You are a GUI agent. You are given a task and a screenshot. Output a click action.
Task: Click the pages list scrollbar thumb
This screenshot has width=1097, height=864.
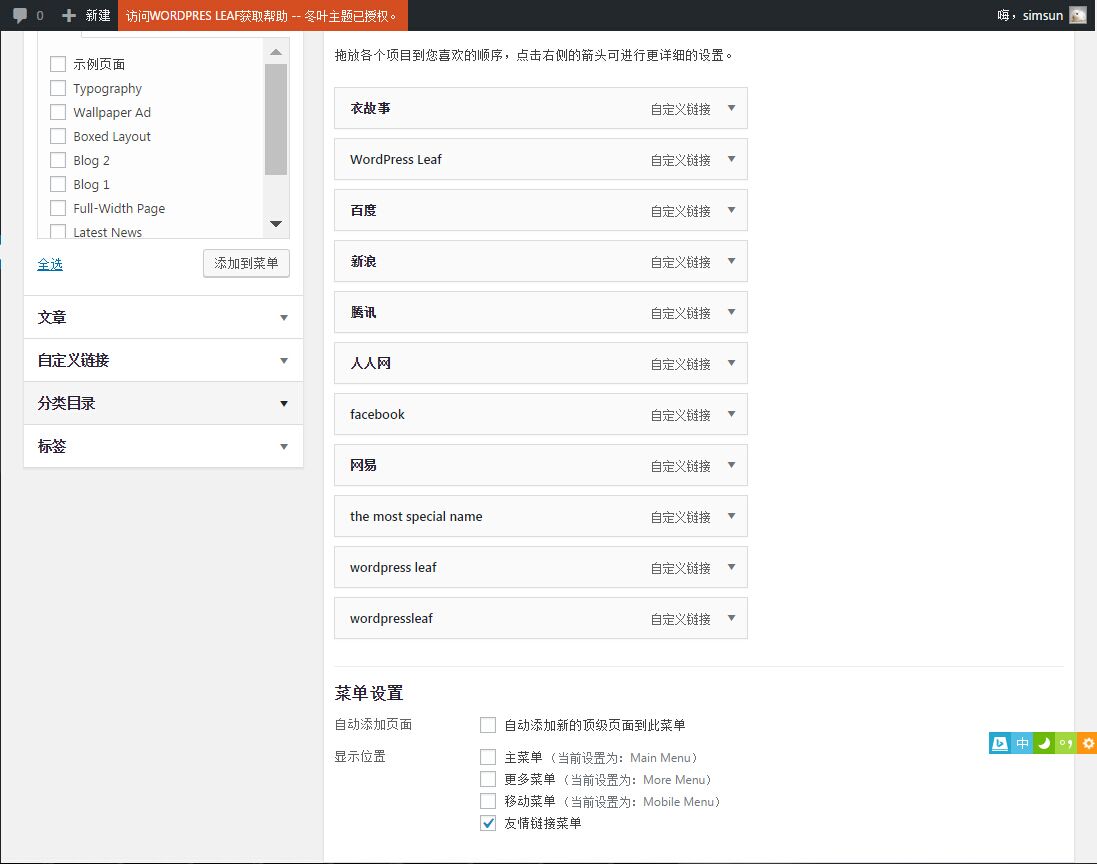click(276, 119)
